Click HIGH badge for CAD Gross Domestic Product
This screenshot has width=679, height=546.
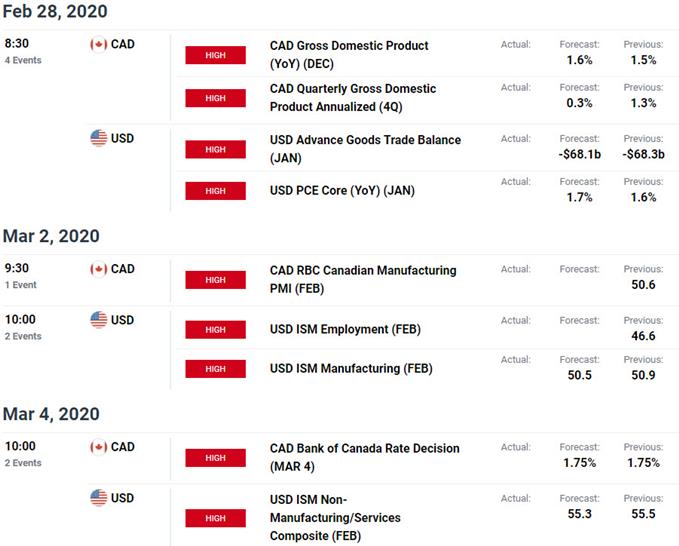(215, 55)
